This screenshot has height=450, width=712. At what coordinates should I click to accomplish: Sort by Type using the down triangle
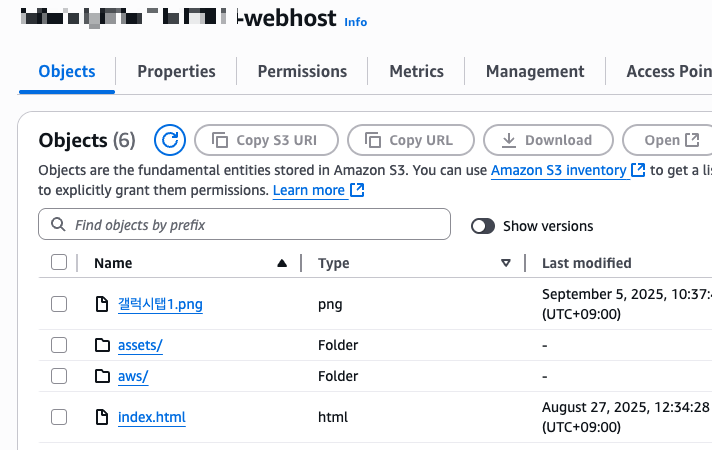click(505, 263)
